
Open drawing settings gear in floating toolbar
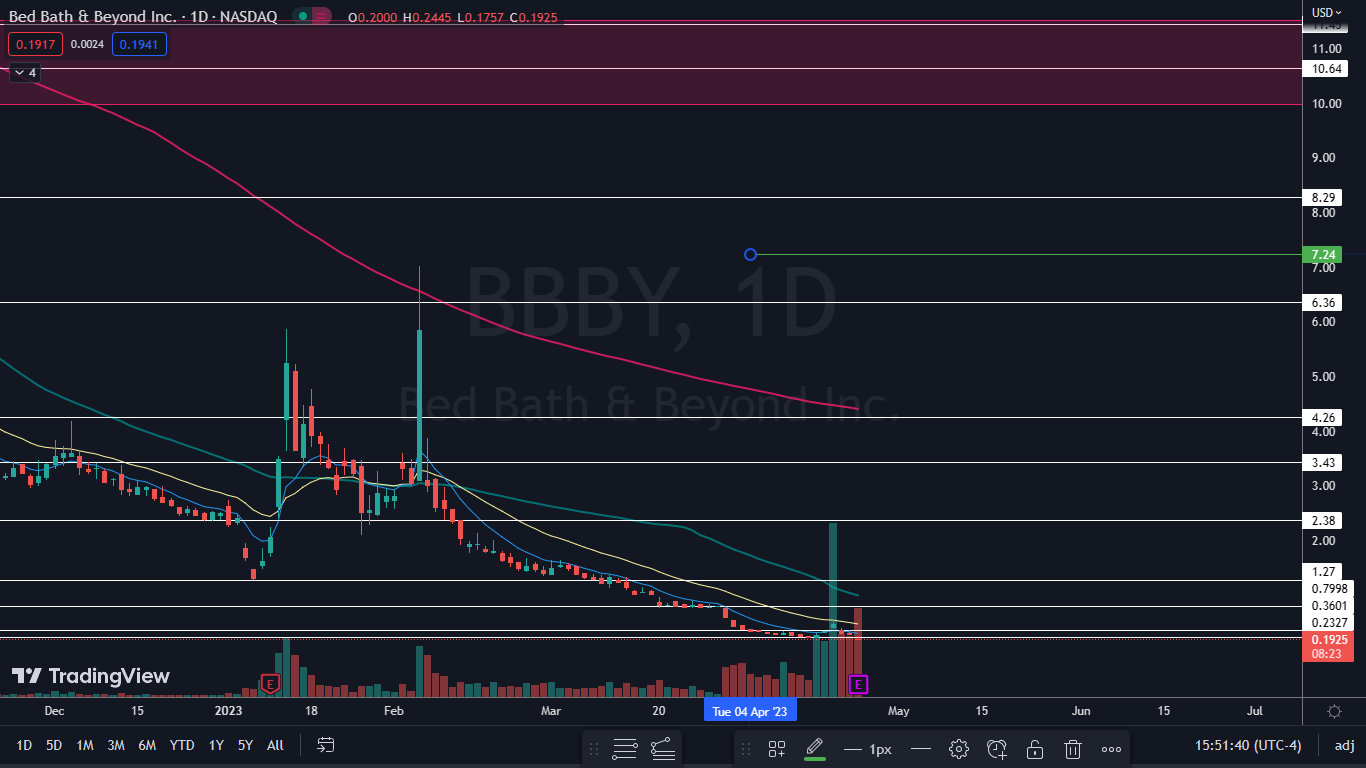pos(959,748)
